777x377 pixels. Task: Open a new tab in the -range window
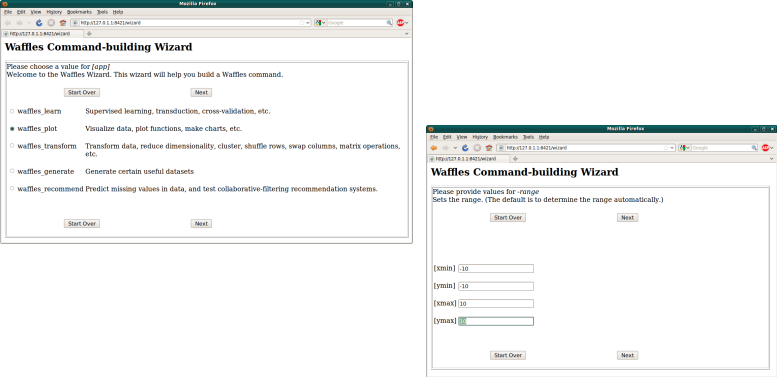(x=515, y=159)
